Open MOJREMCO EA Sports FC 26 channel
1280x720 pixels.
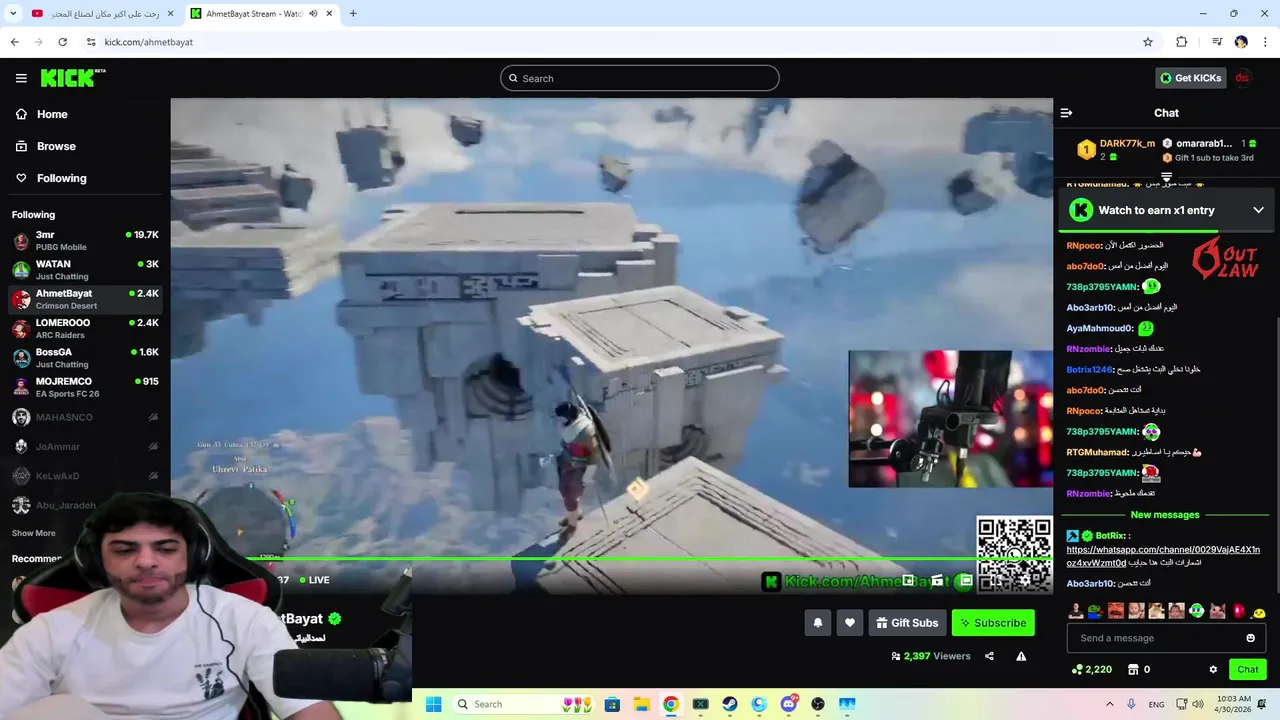click(85, 387)
